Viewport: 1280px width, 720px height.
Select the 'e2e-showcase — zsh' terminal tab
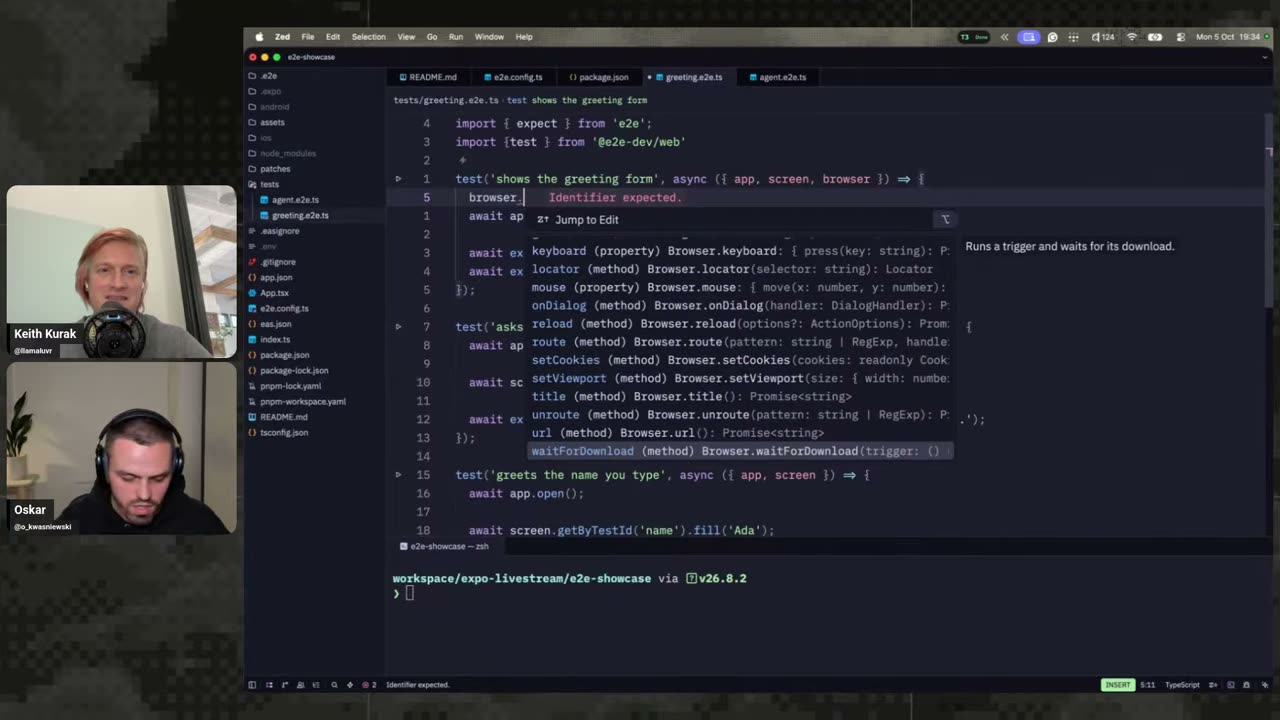(444, 546)
